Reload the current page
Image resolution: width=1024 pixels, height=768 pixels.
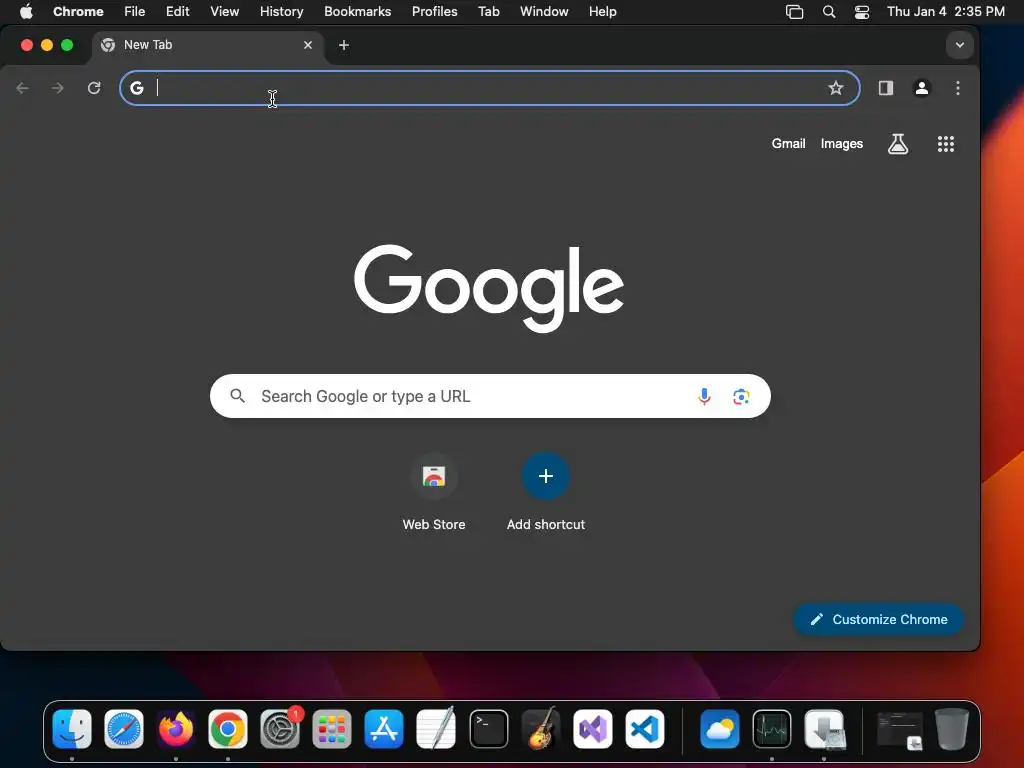coord(94,88)
